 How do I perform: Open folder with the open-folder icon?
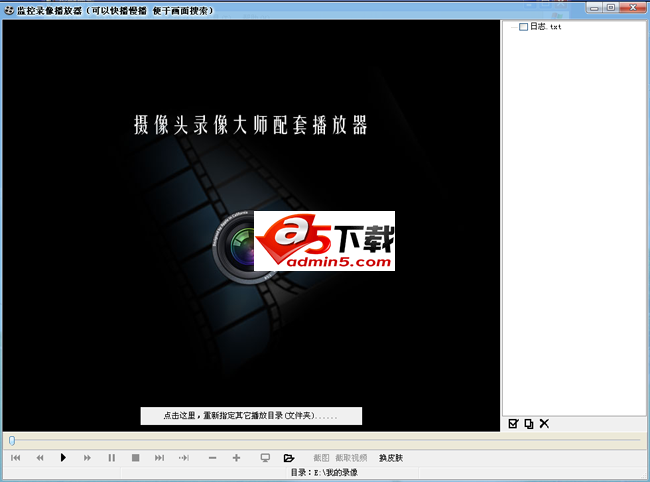[289, 458]
